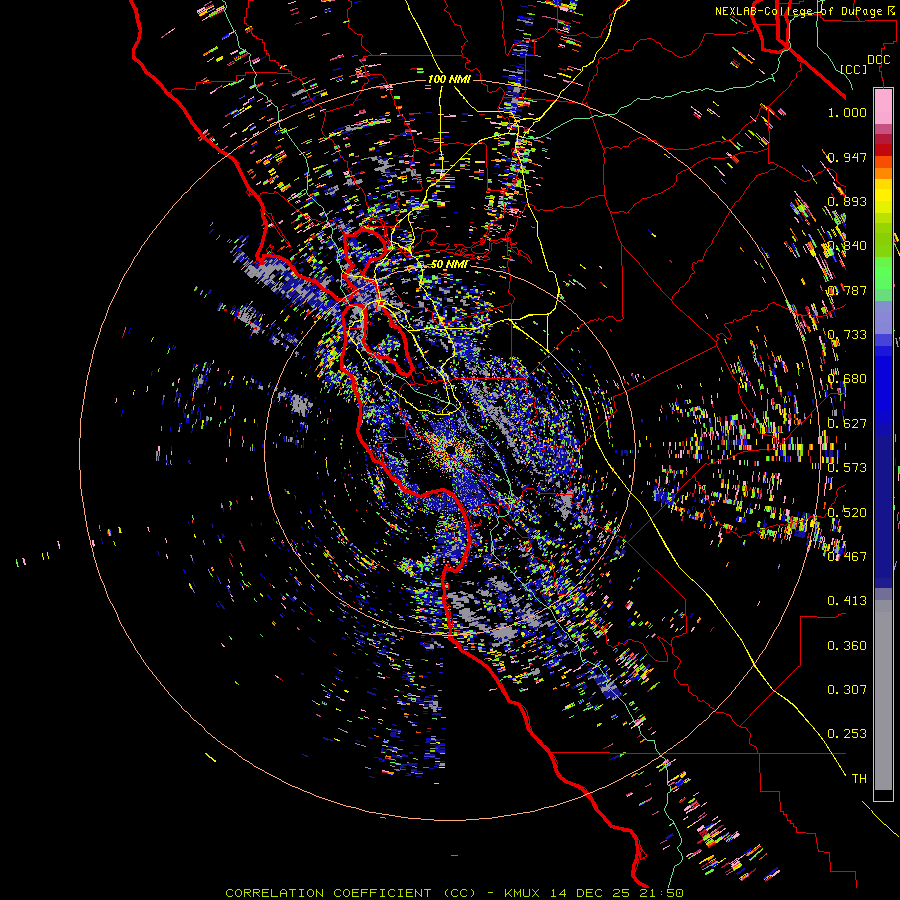Click the 0.573 scale value
Image resolution: width=900 pixels, height=900 pixels.
pos(847,467)
